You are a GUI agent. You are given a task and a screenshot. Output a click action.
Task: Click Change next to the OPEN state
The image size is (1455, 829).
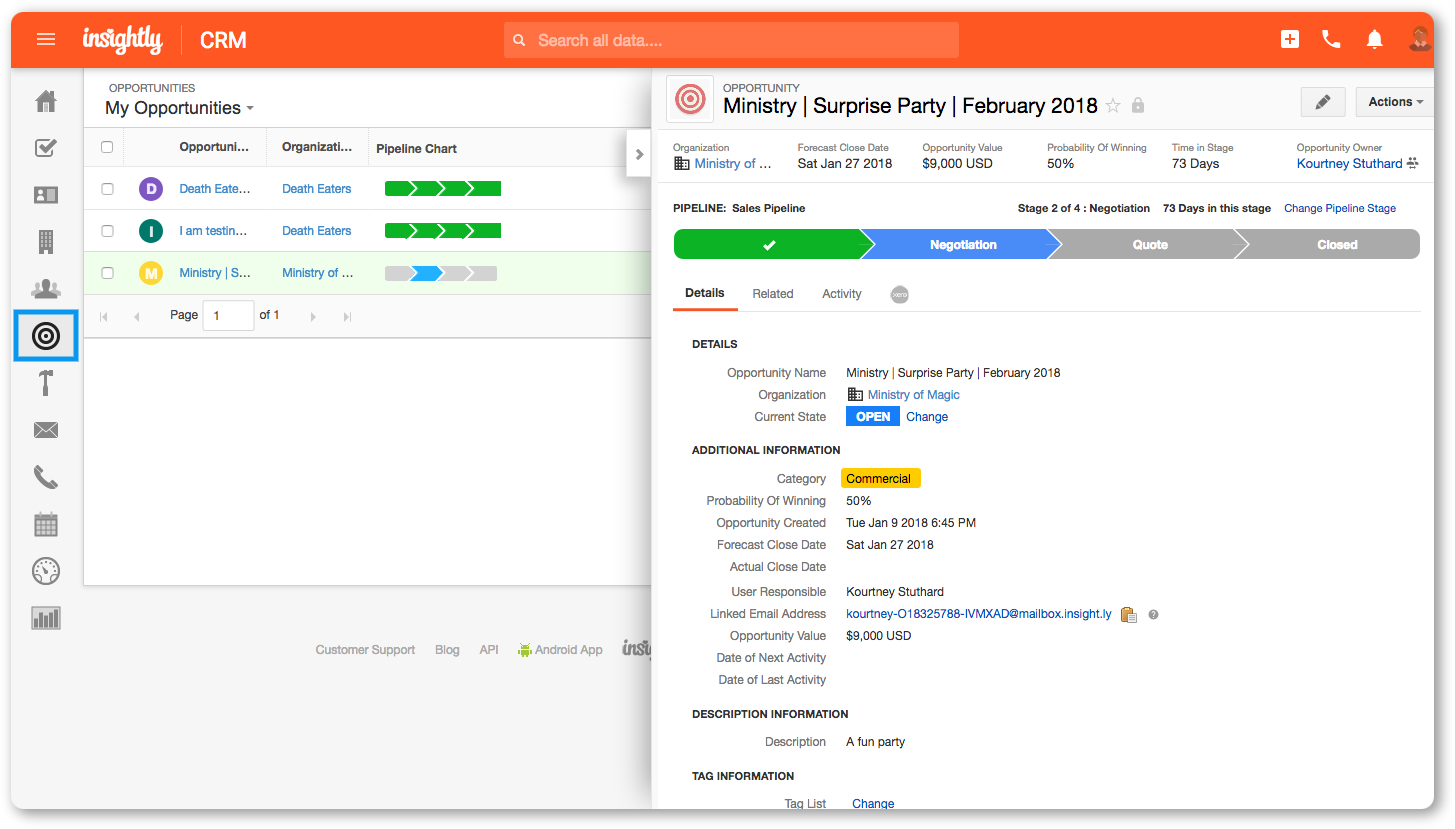(x=927, y=417)
